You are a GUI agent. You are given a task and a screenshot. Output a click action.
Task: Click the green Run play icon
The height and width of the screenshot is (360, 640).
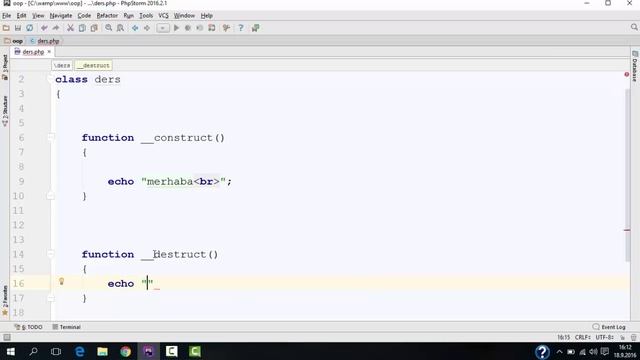[176, 28]
